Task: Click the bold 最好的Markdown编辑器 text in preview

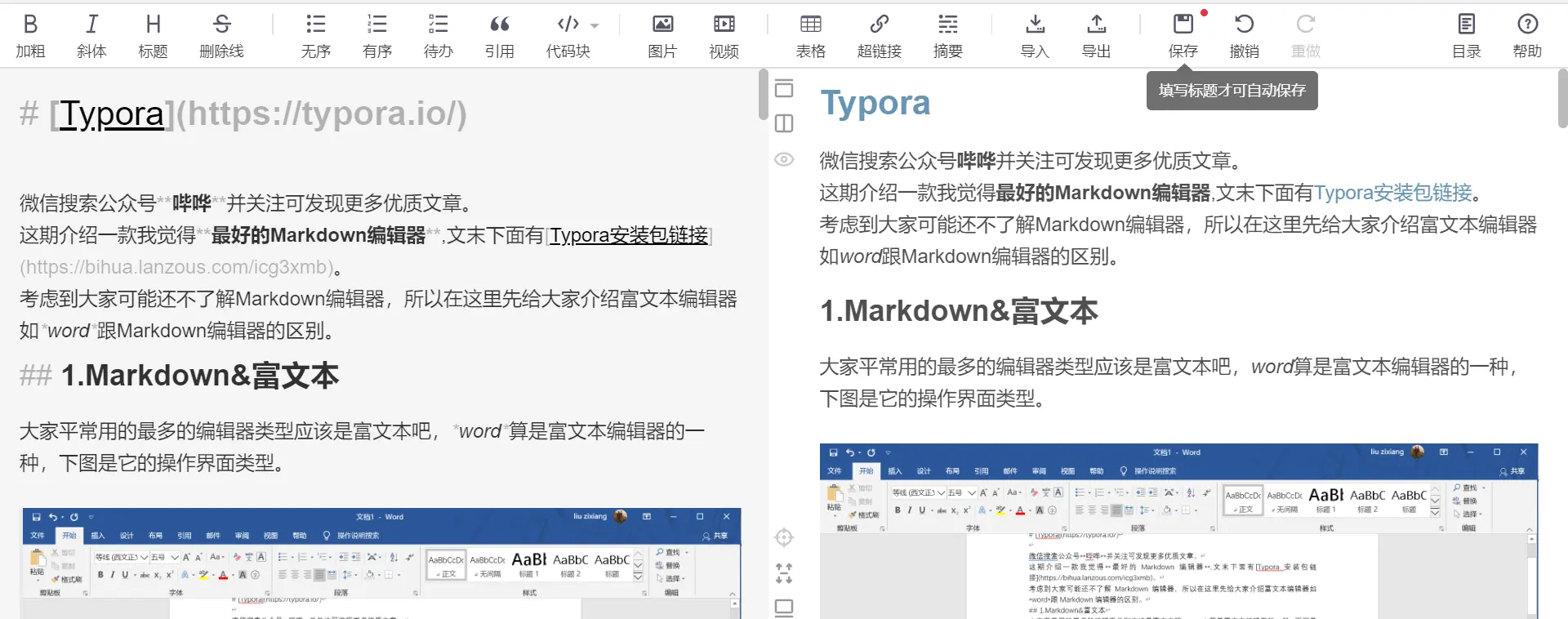Action: [1103, 193]
